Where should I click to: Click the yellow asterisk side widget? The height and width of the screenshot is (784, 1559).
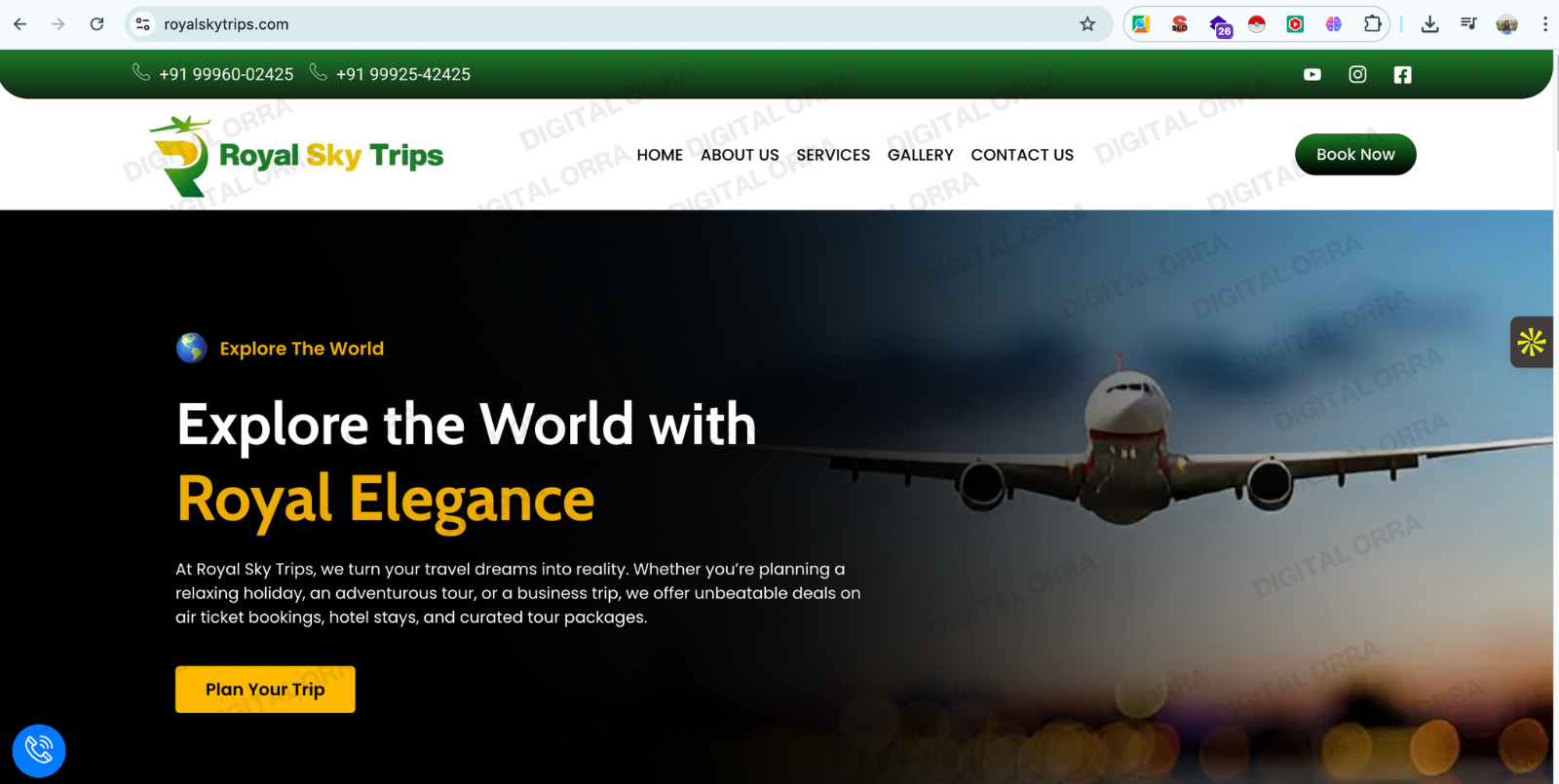click(x=1531, y=342)
